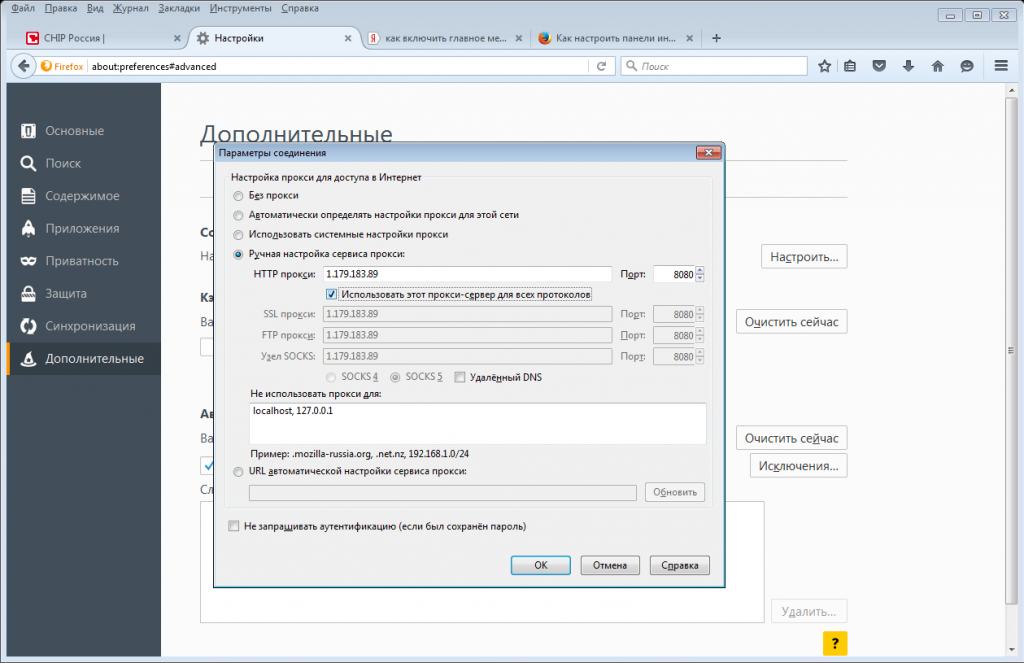The width and height of the screenshot is (1024, 663).
Task: Select the 'Без прокси' radio option
Action: [238, 195]
